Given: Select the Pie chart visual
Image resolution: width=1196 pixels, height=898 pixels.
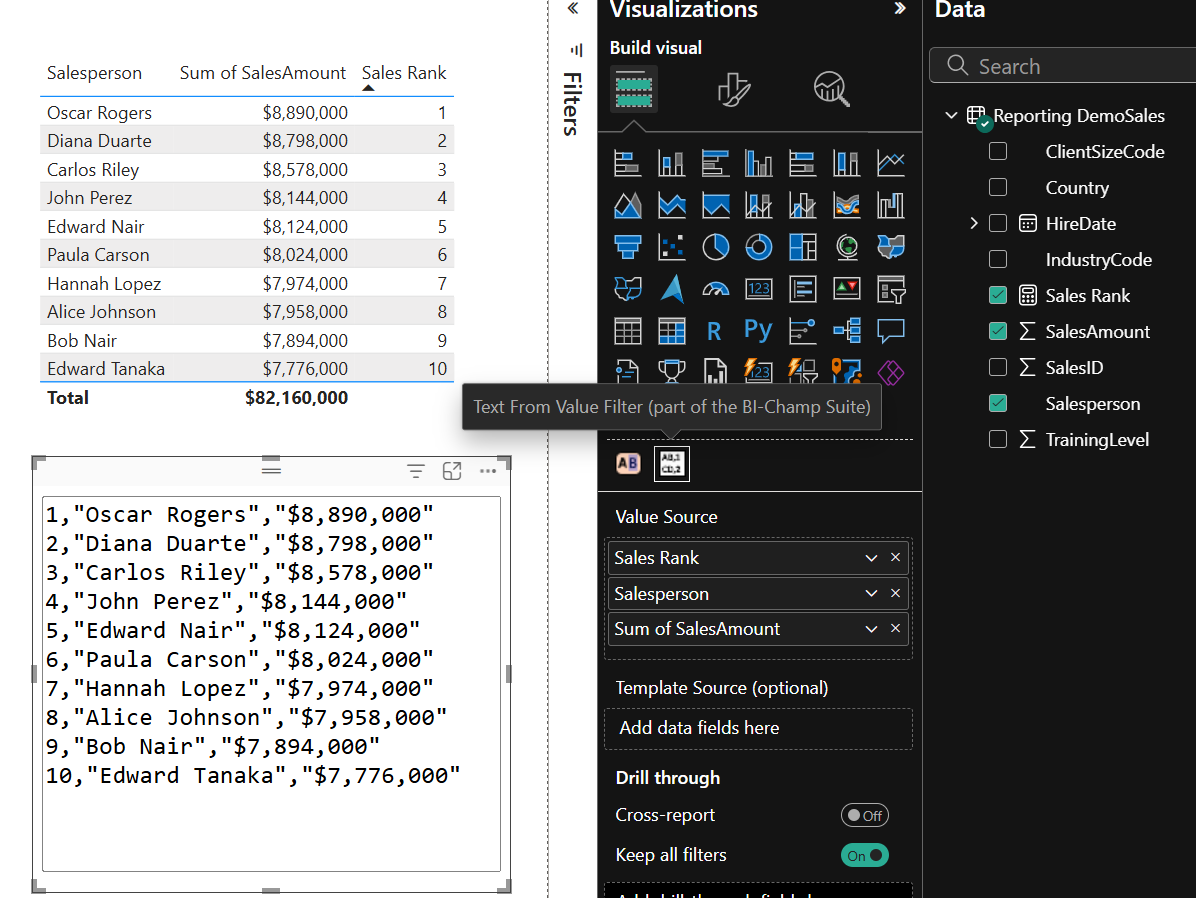Looking at the screenshot, I should click(x=715, y=247).
